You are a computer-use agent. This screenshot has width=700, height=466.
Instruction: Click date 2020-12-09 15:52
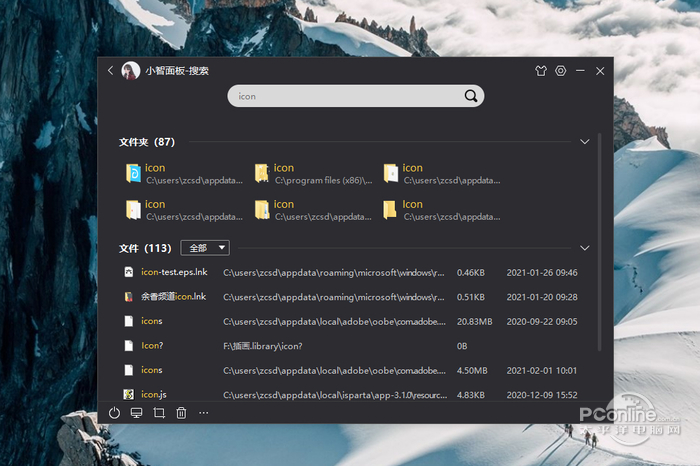[542, 395]
